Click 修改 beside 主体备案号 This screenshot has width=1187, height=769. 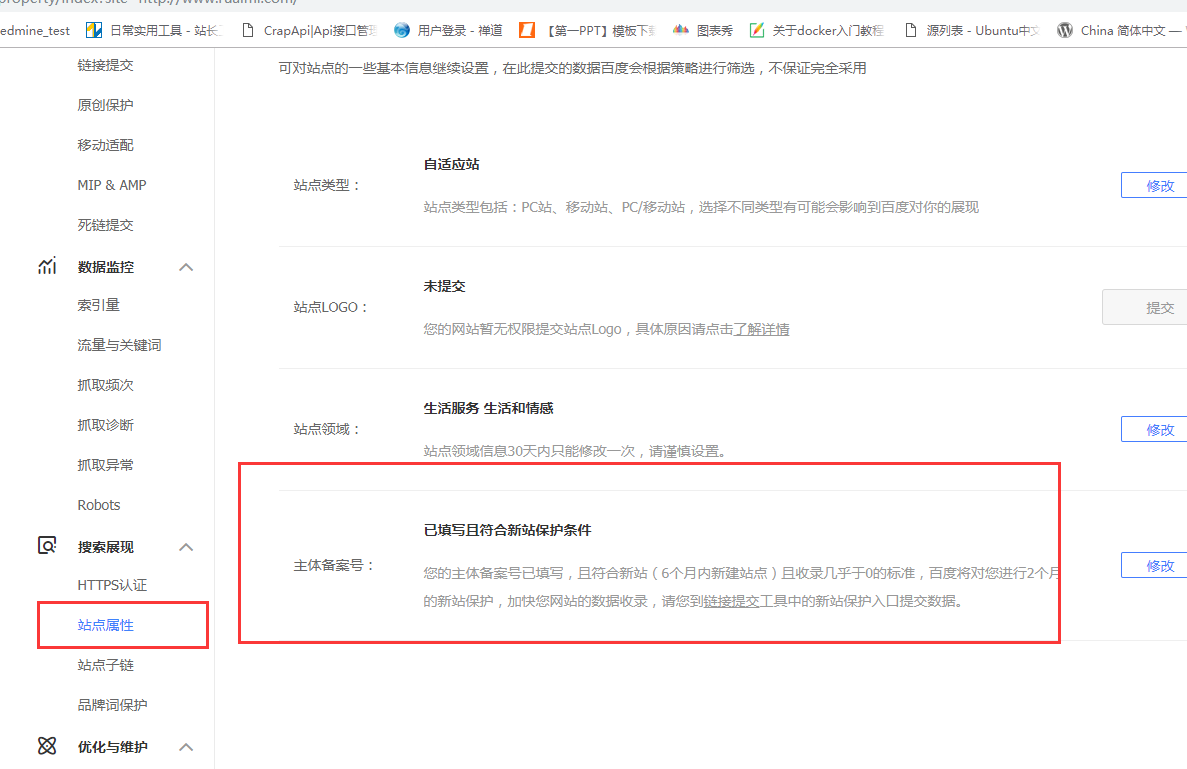1161,565
